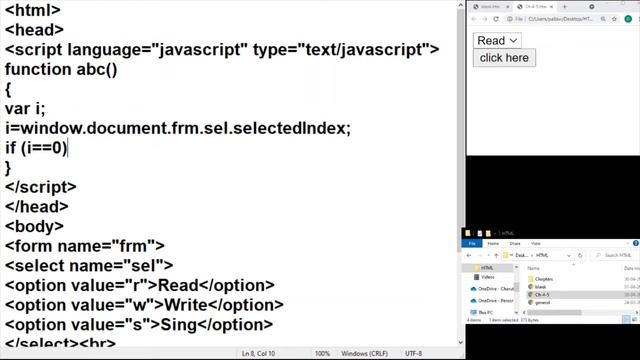This screenshot has height=360, width=640.
Task: Open quick access toolbar customize dropdown
Action: tap(495, 233)
